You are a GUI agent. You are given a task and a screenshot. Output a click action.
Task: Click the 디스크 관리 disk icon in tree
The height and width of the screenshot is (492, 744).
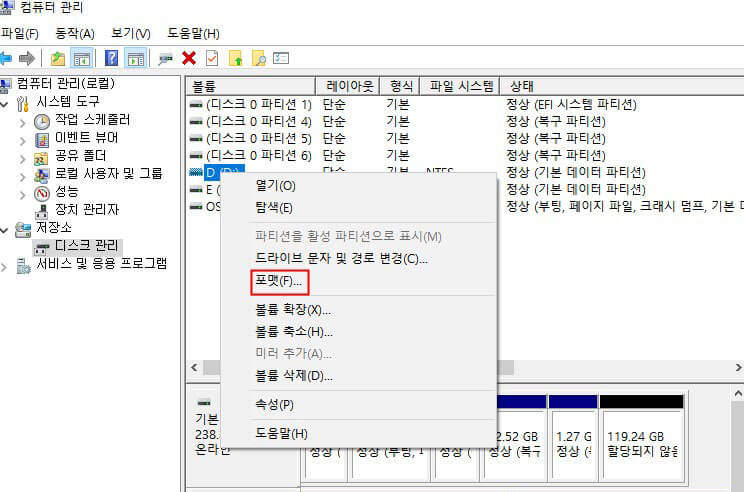[42, 247]
